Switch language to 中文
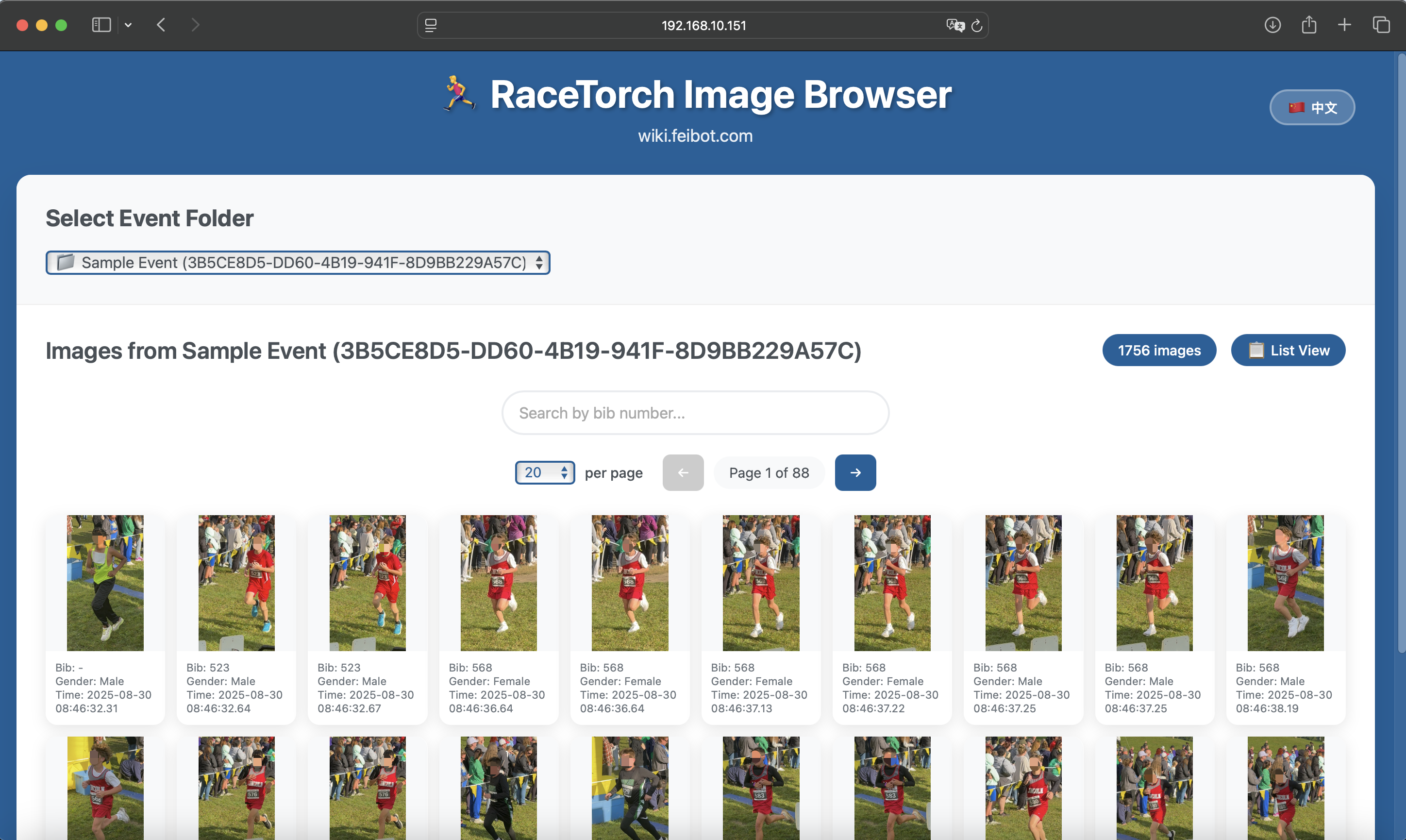The width and height of the screenshot is (1406, 840). pyautogui.click(x=1311, y=107)
